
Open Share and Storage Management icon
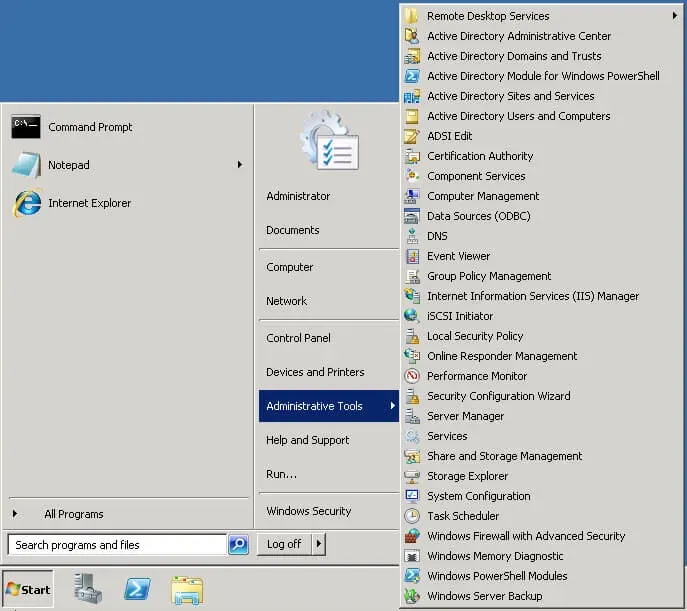coord(412,456)
